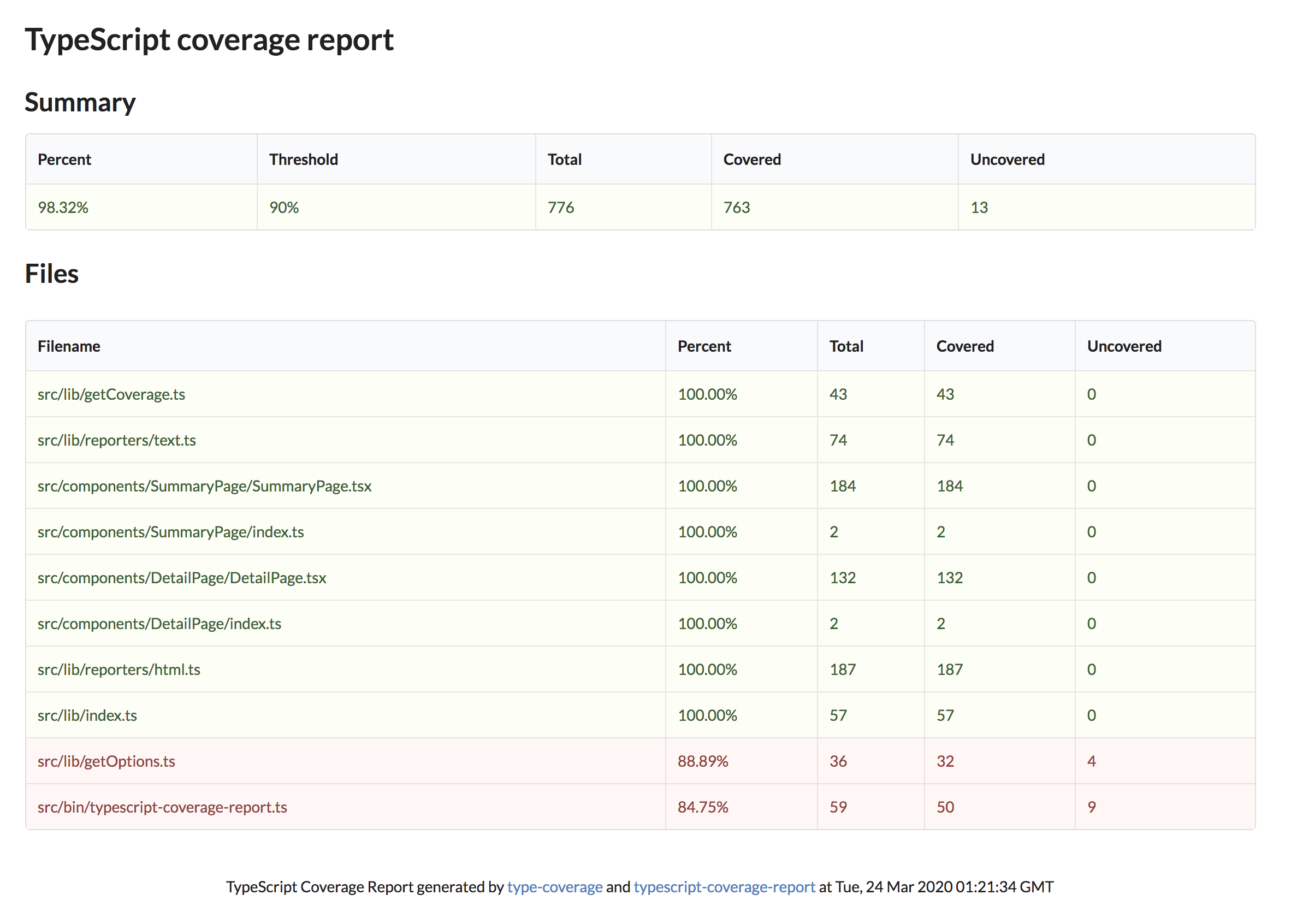Image resolution: width=1291 pixels, height=924 pixels.
Task: Open the SummaryPage.tsx file report
Action: click(204, 485)
